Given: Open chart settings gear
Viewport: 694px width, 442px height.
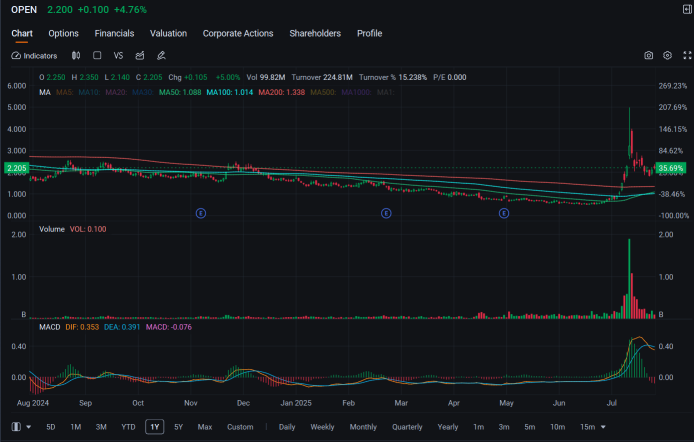Looking at the screenshot, I should pyautogui.click(x=667, y=55).
